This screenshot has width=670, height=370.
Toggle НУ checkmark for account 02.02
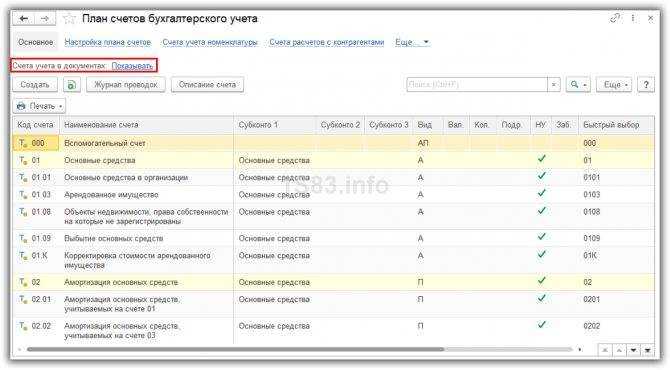point(541,325)
